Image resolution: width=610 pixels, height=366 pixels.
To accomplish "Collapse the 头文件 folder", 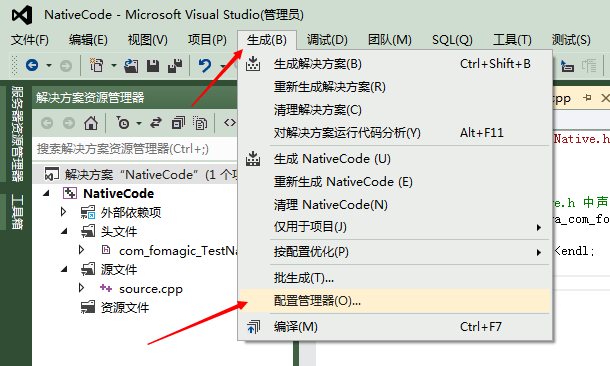I will click(x=65, y=232).
